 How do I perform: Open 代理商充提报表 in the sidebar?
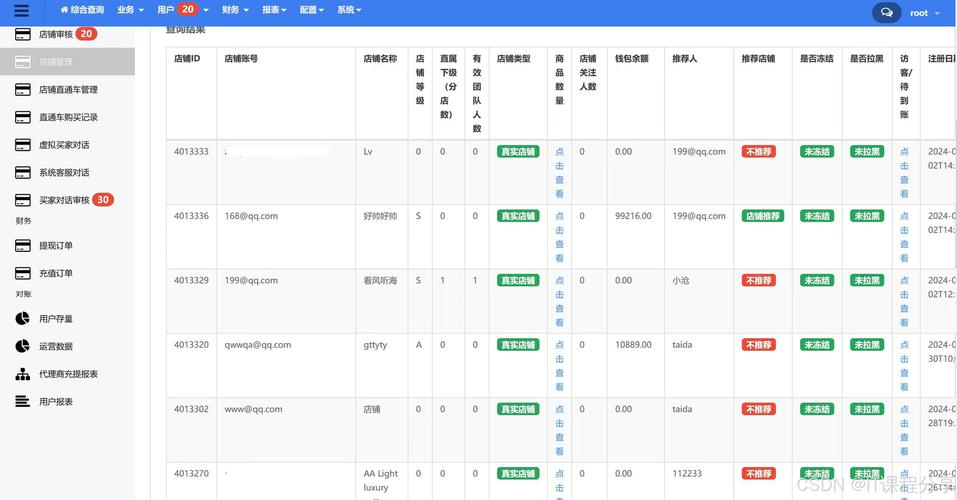68,374
